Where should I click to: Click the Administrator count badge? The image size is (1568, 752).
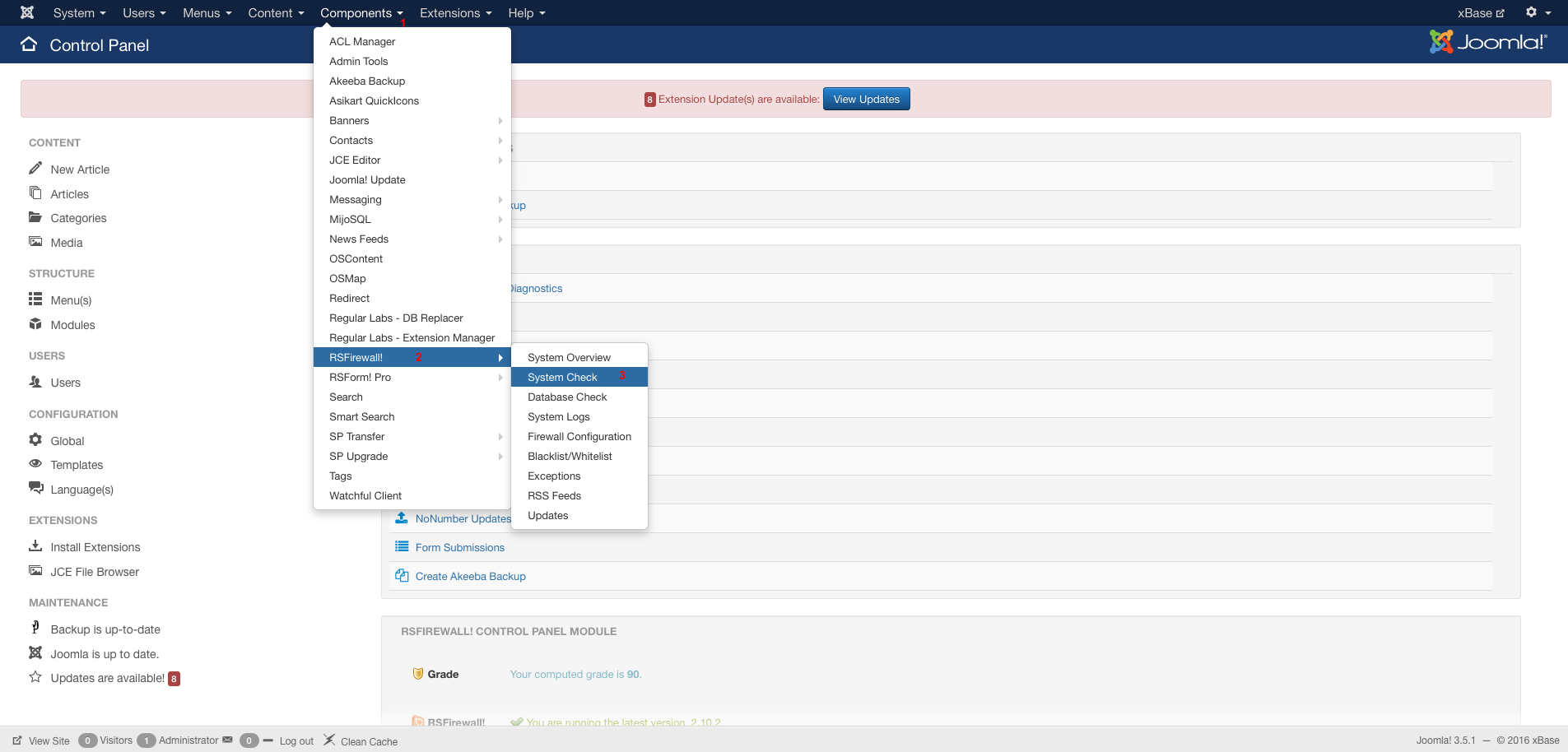pyautogui.click(x=147, y=740)
